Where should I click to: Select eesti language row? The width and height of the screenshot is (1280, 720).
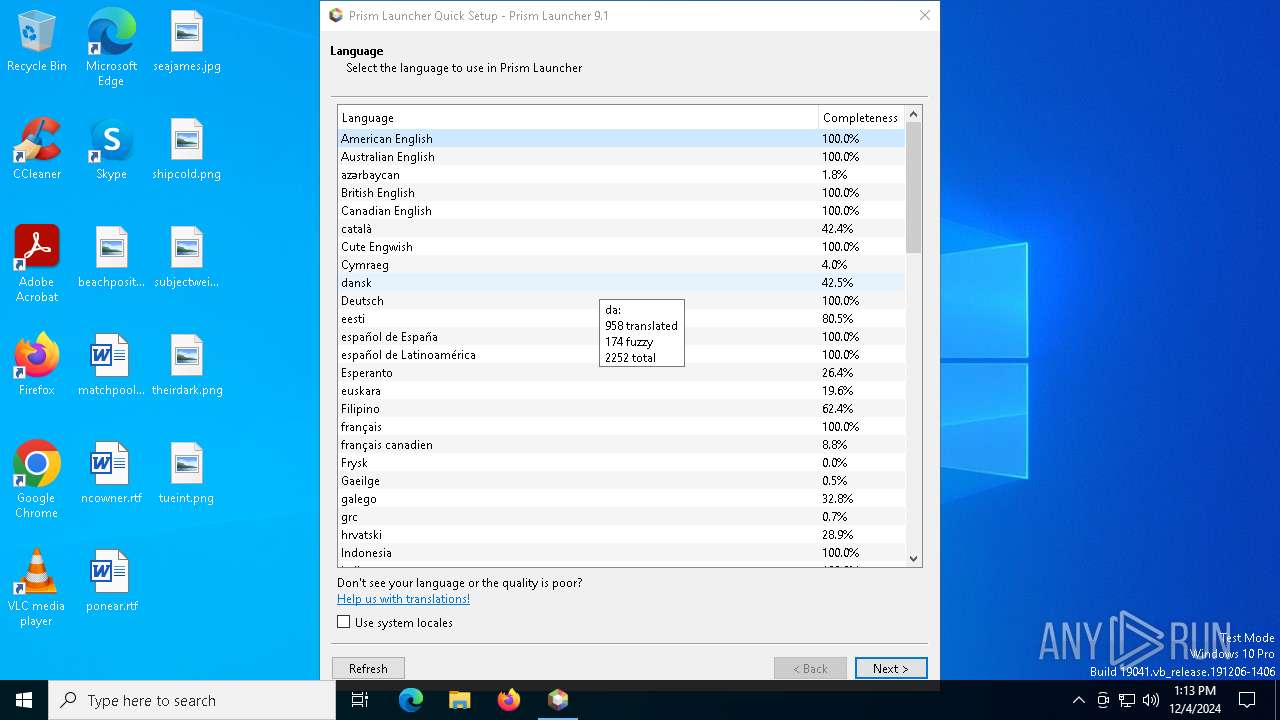(x=621, y=319)
